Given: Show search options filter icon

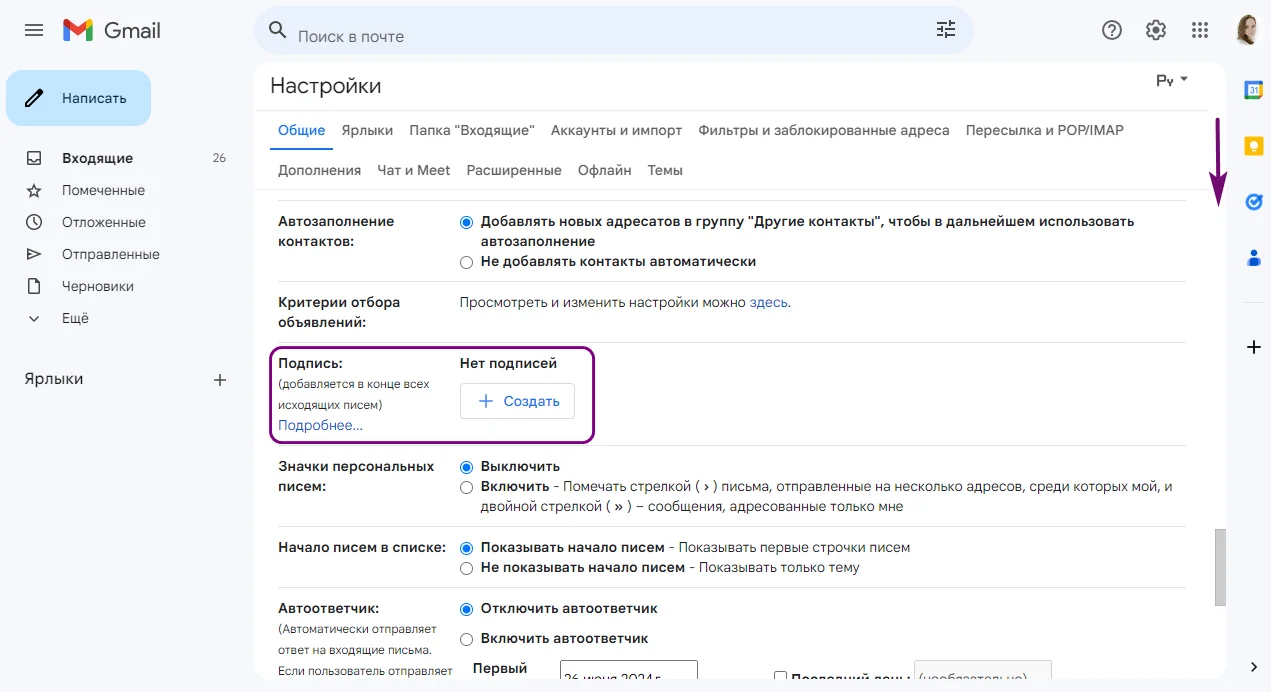Looking at the screenshot, I should tap(946, 30).
